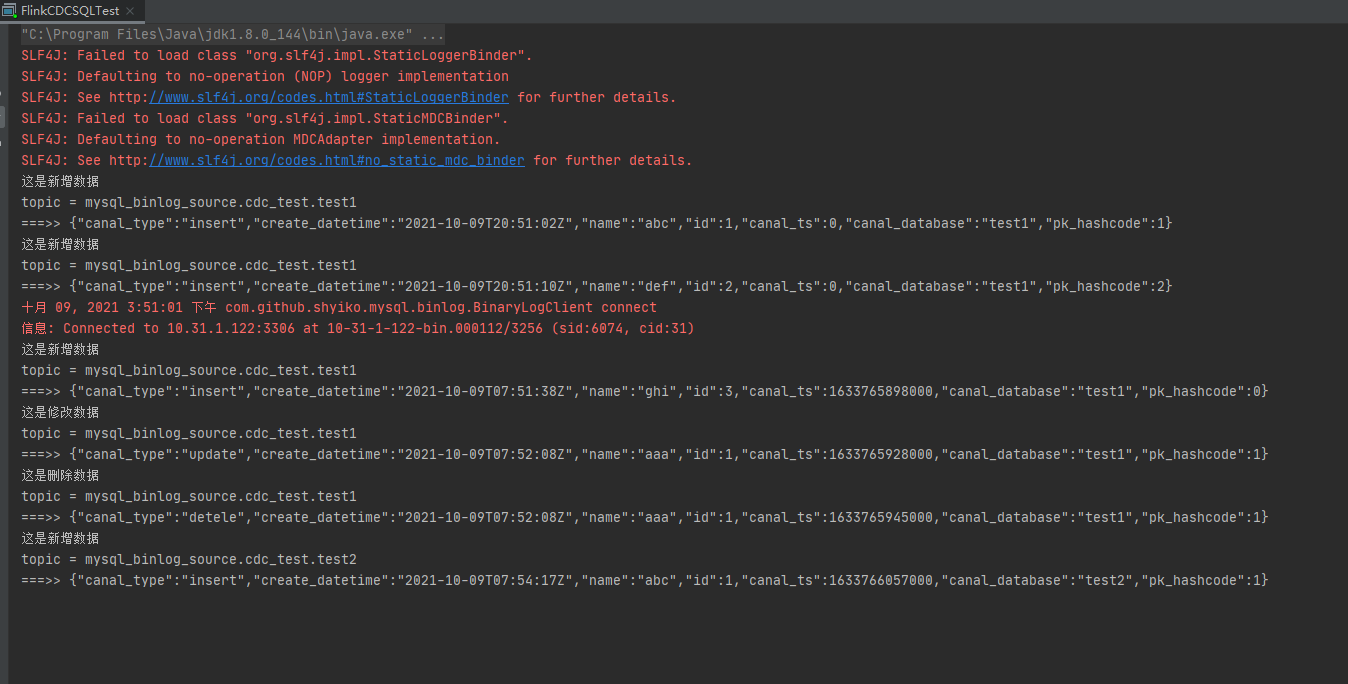
Task: Open the slf4j StaticLoggerBinder link
Action: [x=329, y=97]
